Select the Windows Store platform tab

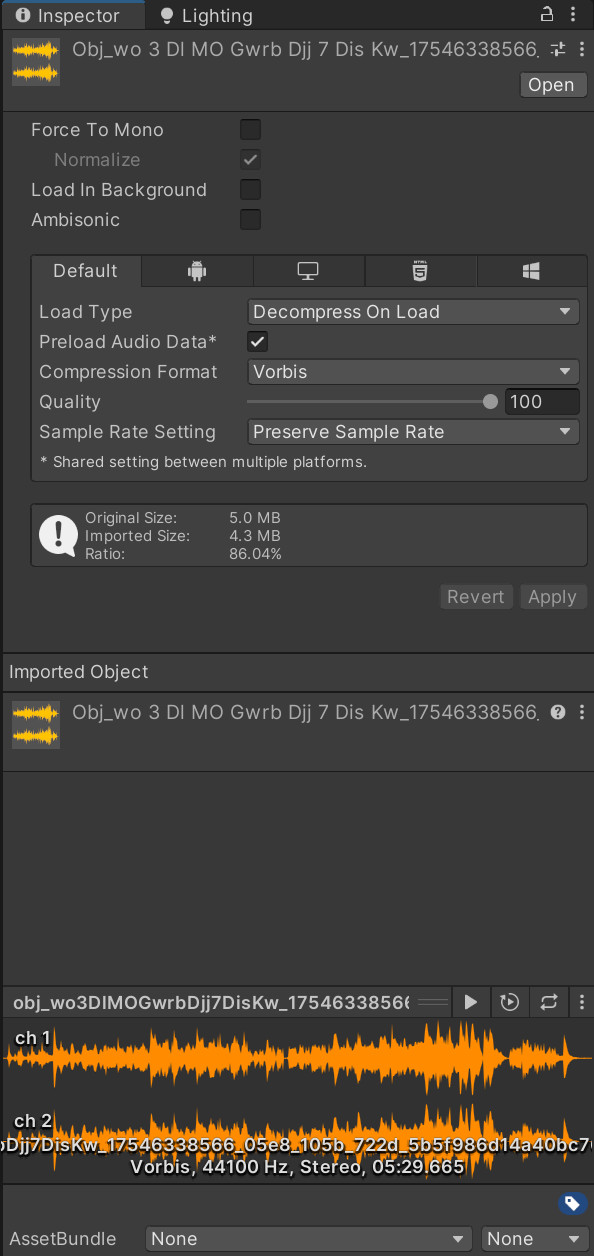pos(532,271)
